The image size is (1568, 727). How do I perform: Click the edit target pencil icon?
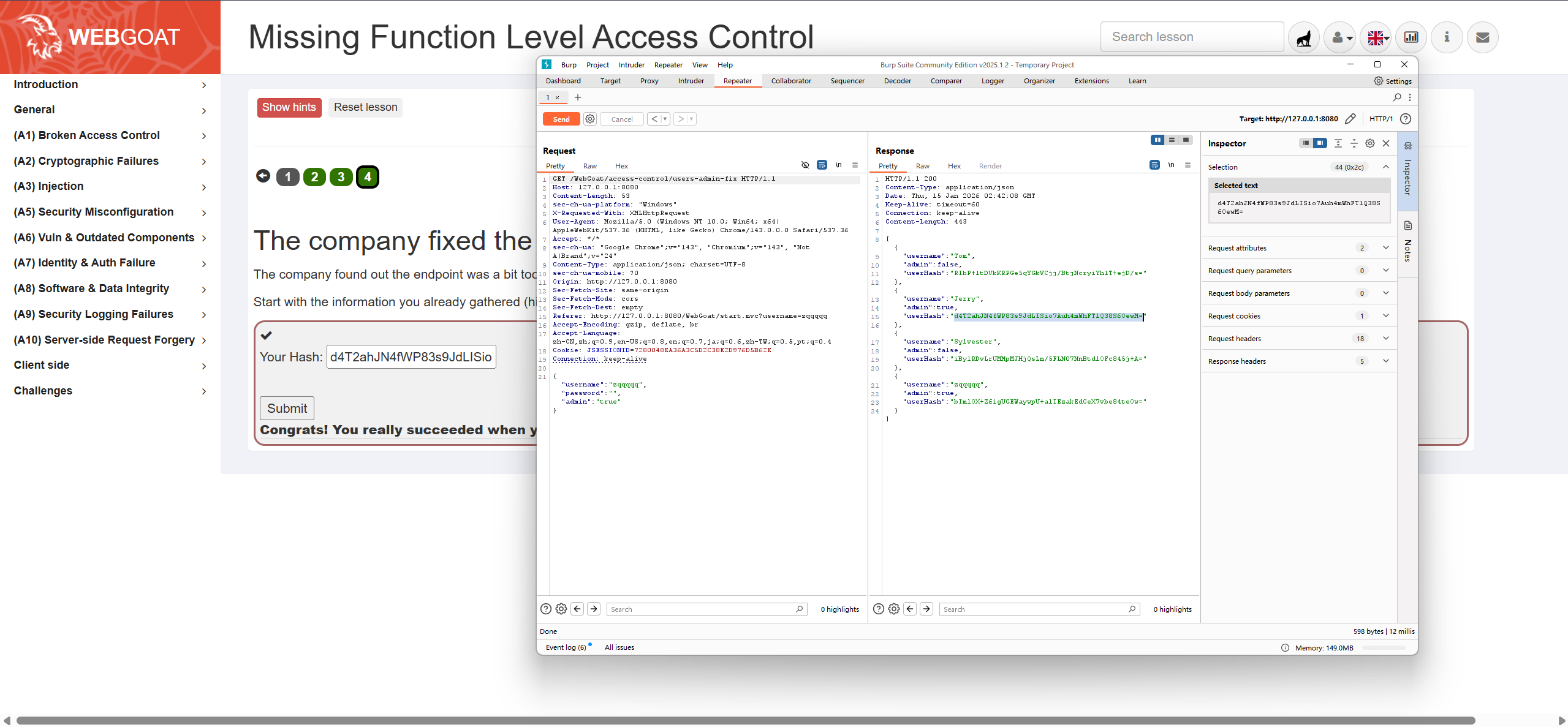click(1350, 119)
